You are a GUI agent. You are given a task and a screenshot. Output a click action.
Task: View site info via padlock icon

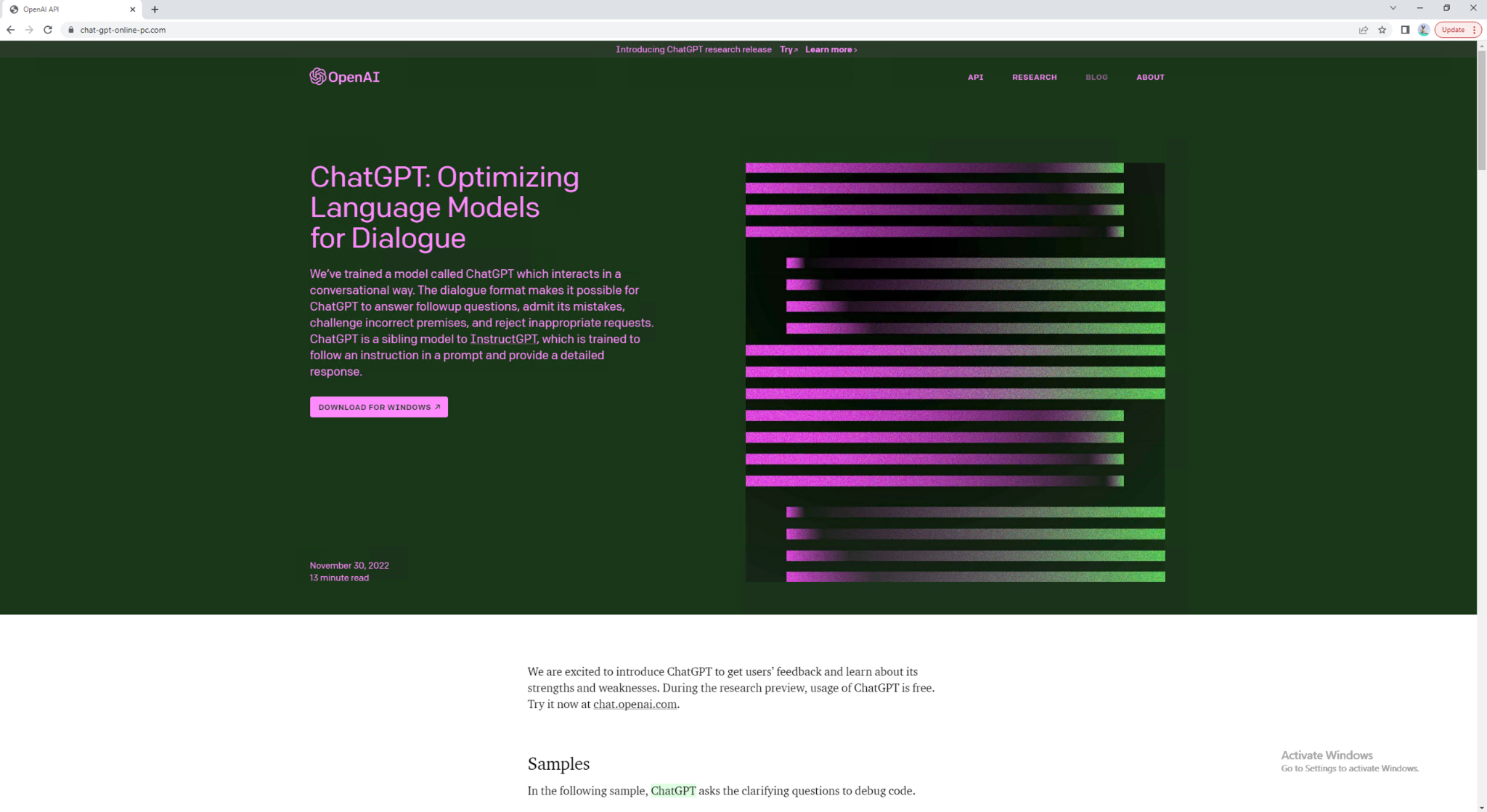(71, 30)
